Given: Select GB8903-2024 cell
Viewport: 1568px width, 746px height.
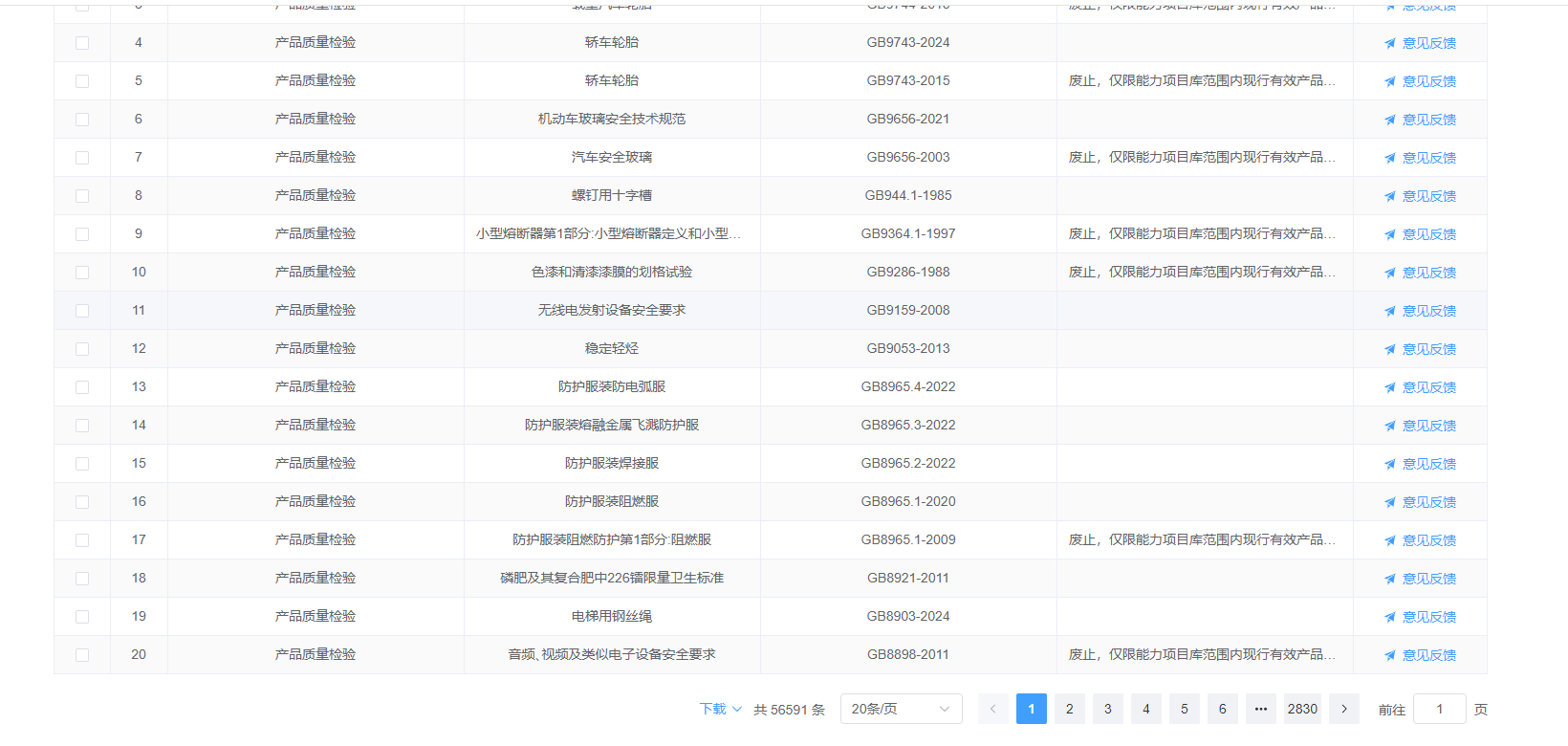Looking at the screenshot, I should tap(908, 616).
